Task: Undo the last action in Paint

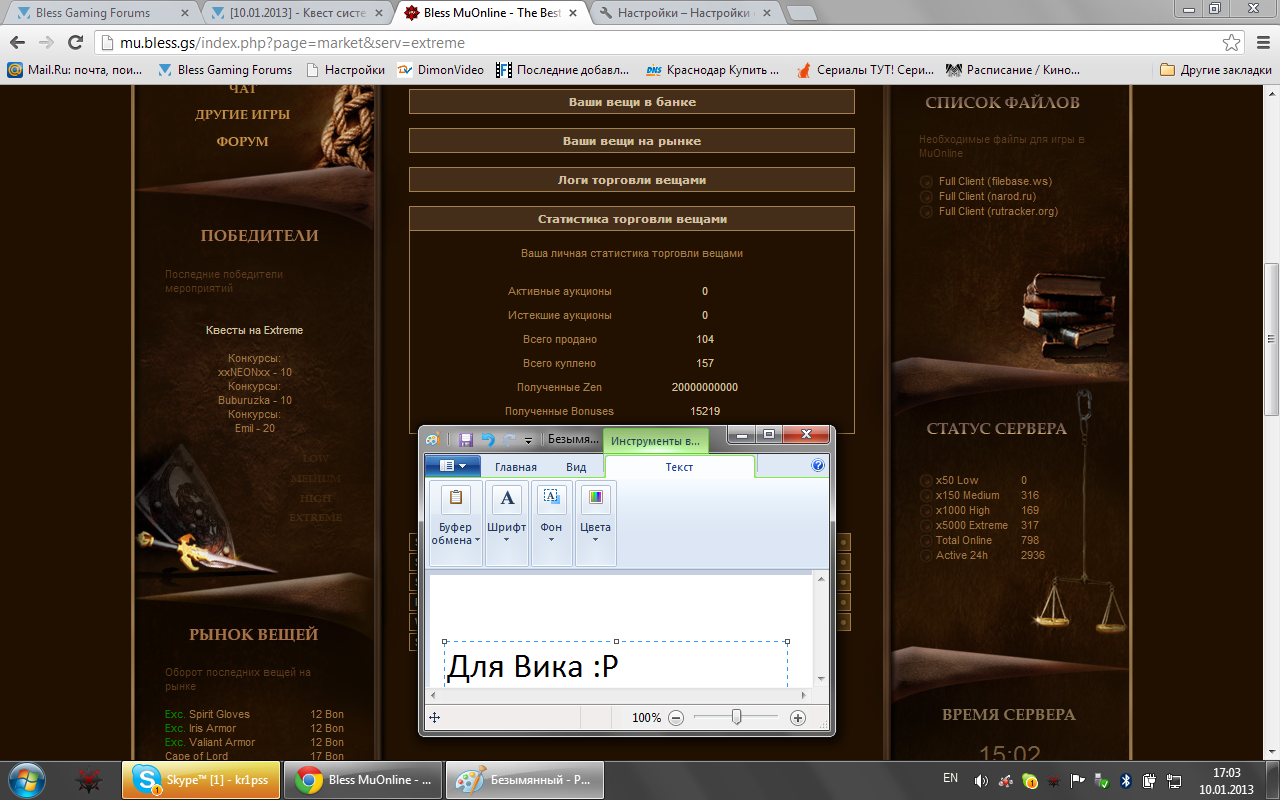Action: [x=487, y=439]
